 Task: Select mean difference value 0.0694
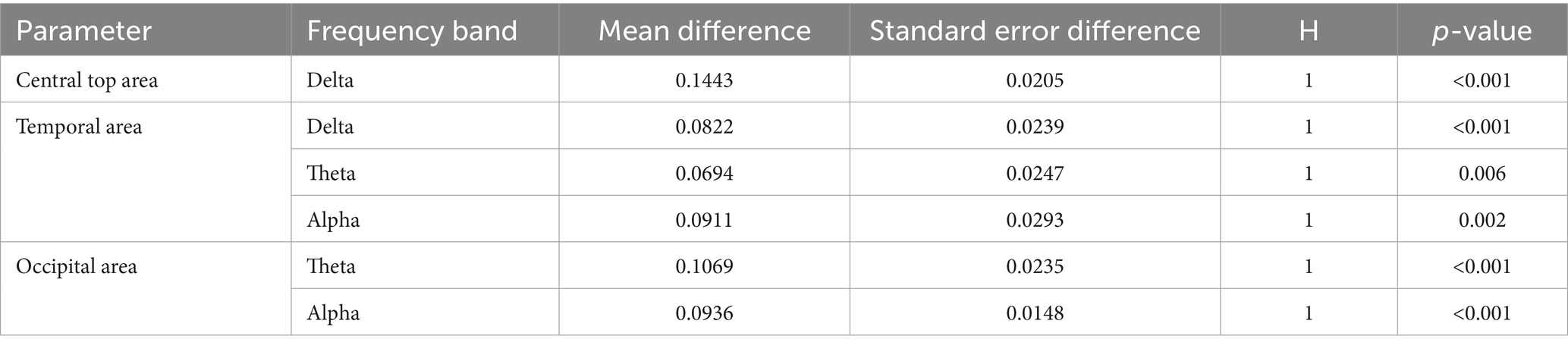click(704, 174)
